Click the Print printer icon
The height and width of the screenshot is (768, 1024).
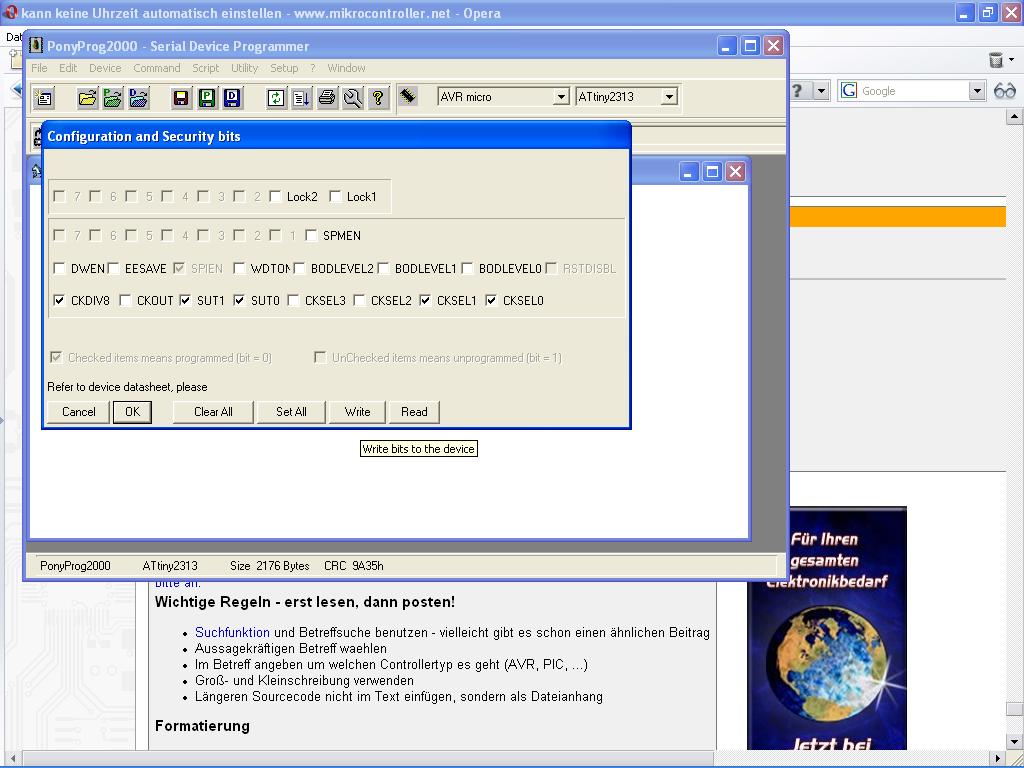(327, 98)
